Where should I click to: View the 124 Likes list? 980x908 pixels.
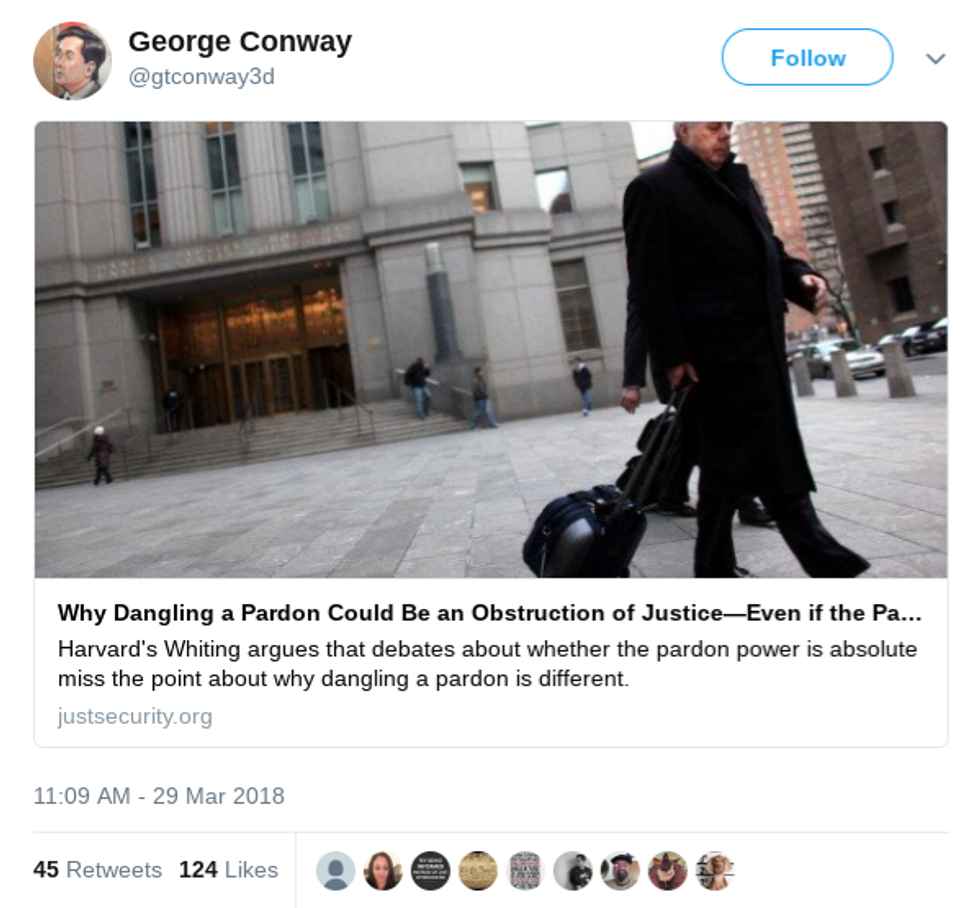click(x=229, y=870)
